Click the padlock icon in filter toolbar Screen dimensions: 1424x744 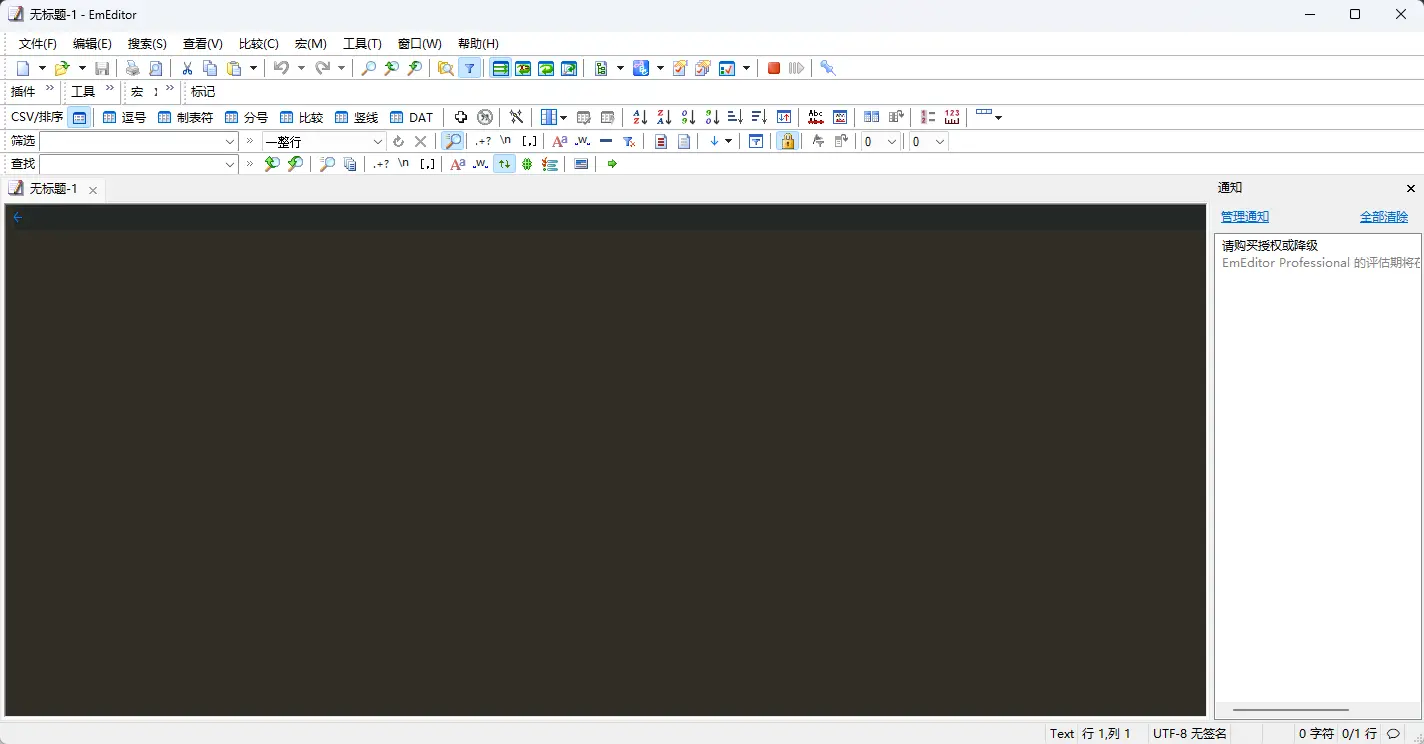point(788,141)
